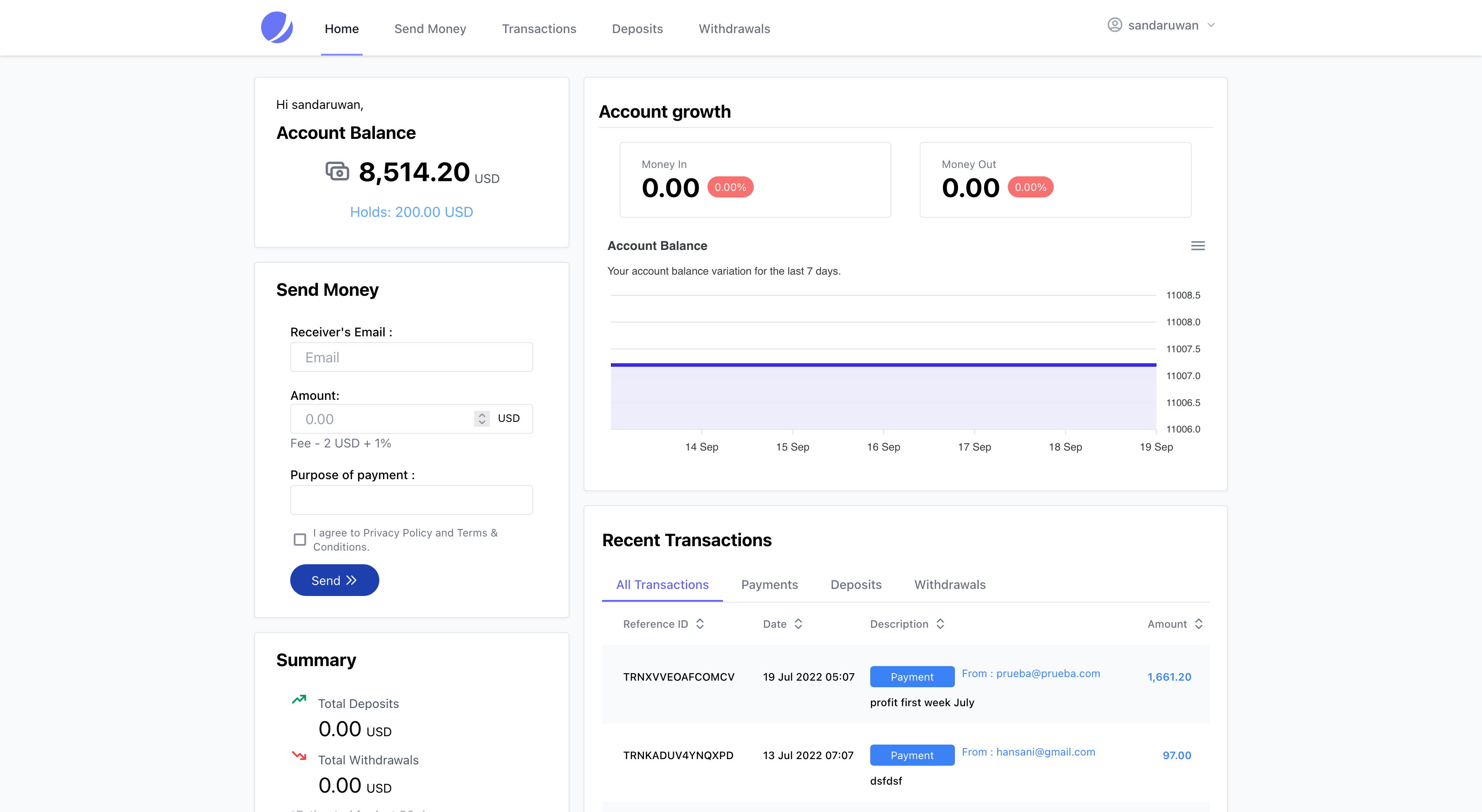This screenshot has width=1482, height=812.
Task: Click Holds: 200.00 USD link
Action: 412,212
